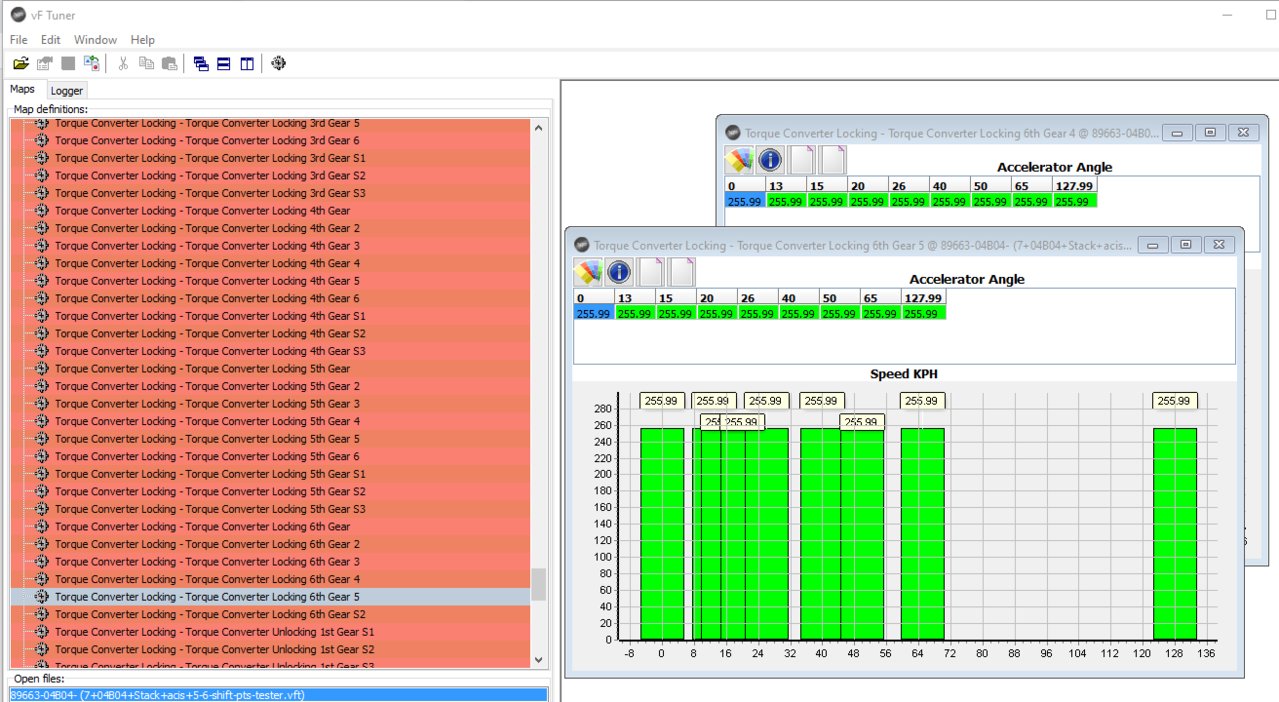Click blue 255.99 cell in 6th Gear 4 table

[745, 201]
